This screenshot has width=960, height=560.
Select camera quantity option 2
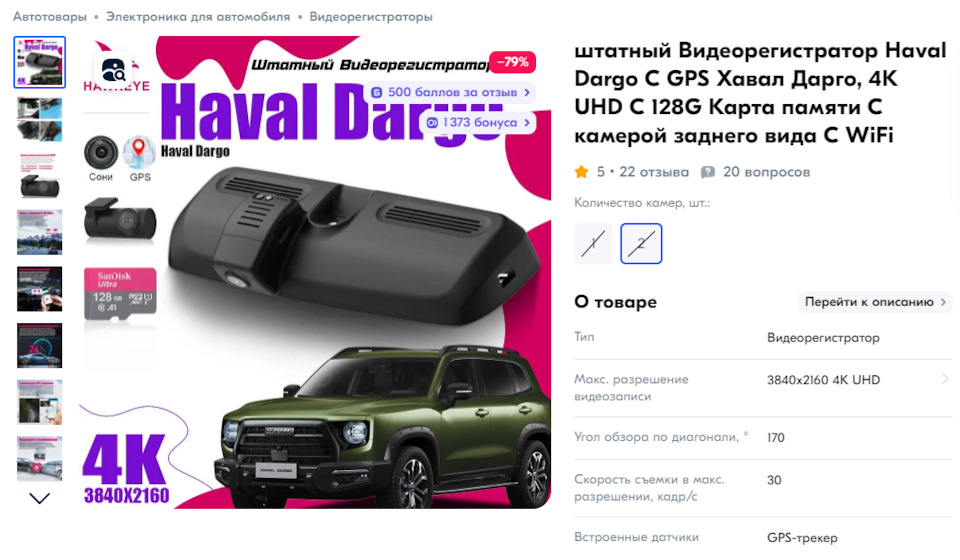click(641, 244)
